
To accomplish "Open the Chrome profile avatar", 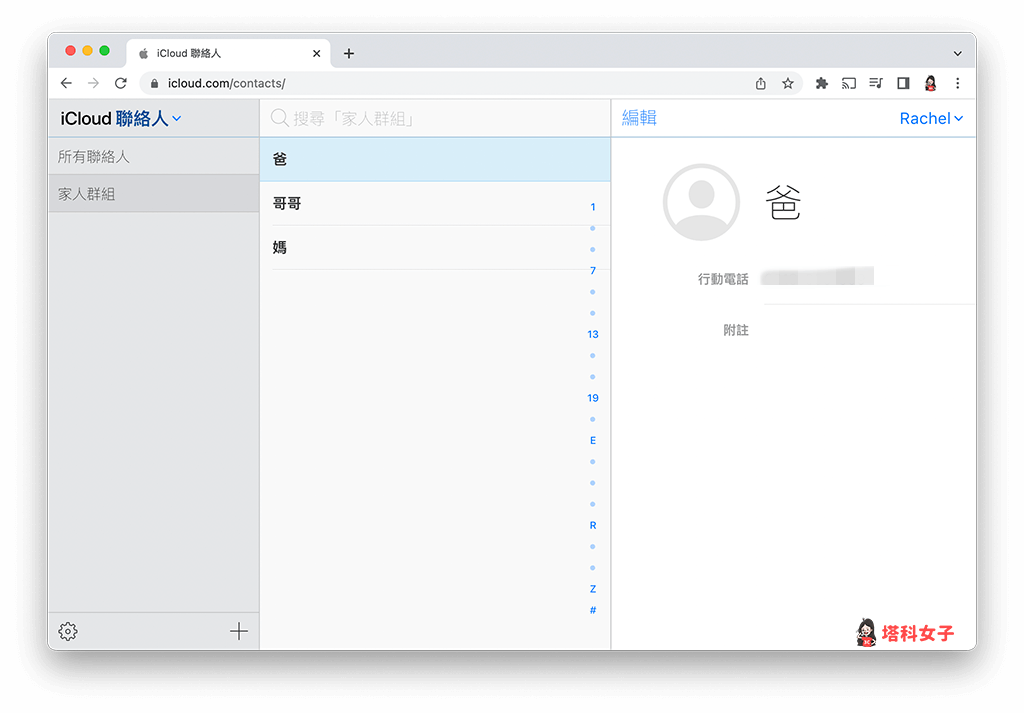I will coord(931,83).
